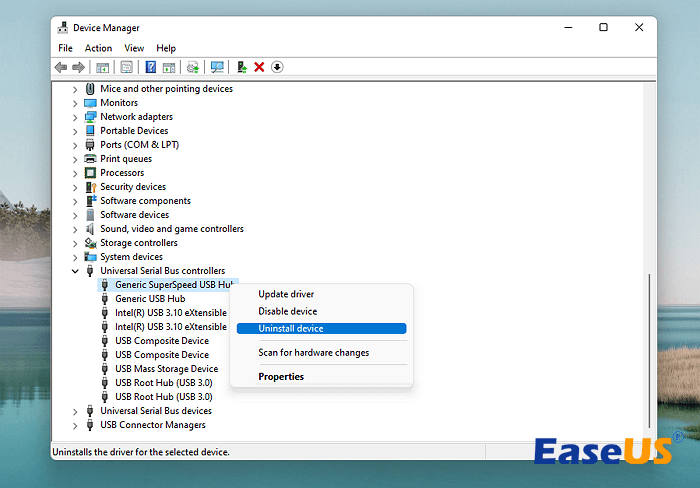Select the Generic USB Hub device
Viewport: 700px width, 488px height.
point(149,299)
